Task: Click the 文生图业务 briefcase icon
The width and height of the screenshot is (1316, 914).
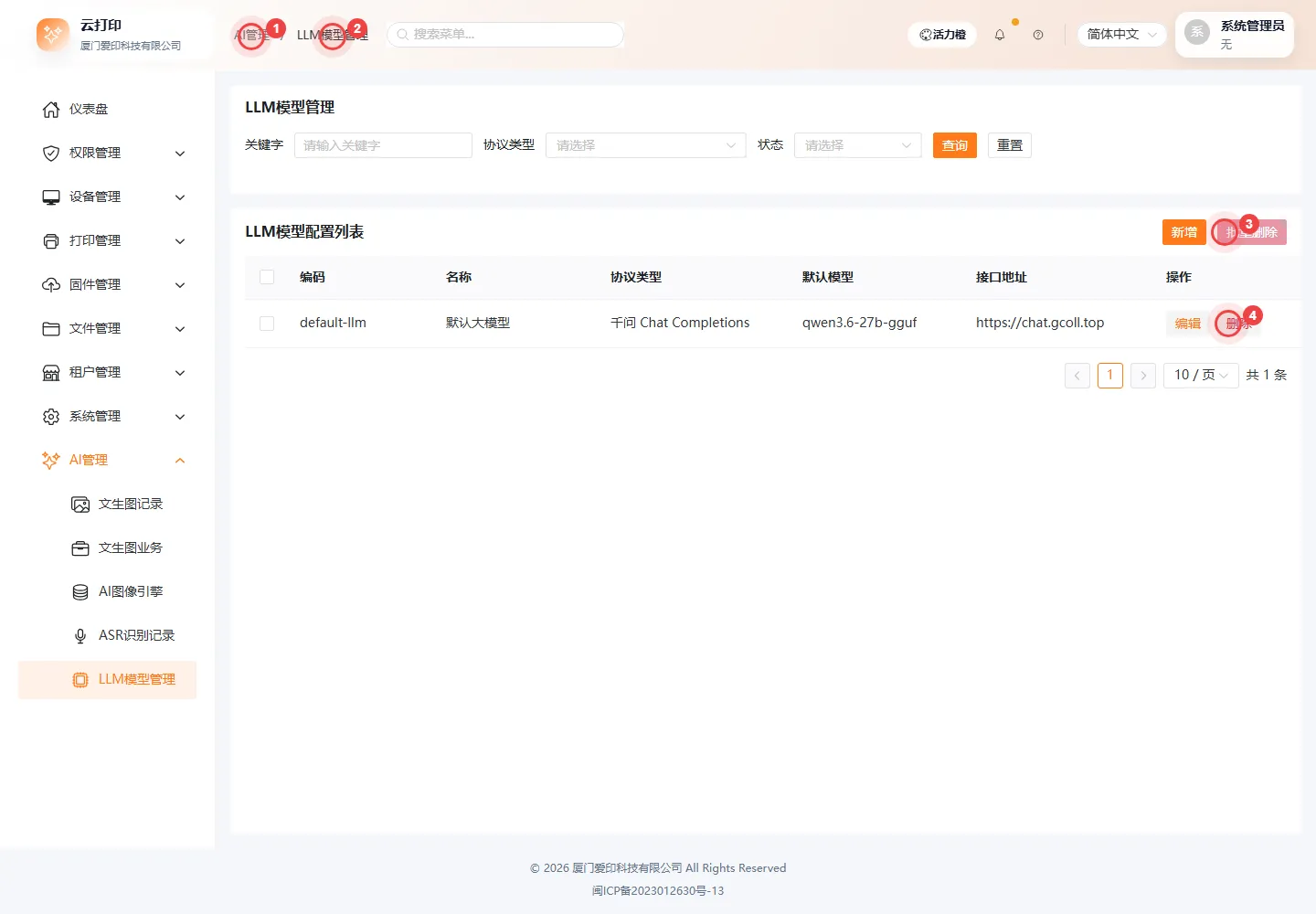Action: [80, 548]
